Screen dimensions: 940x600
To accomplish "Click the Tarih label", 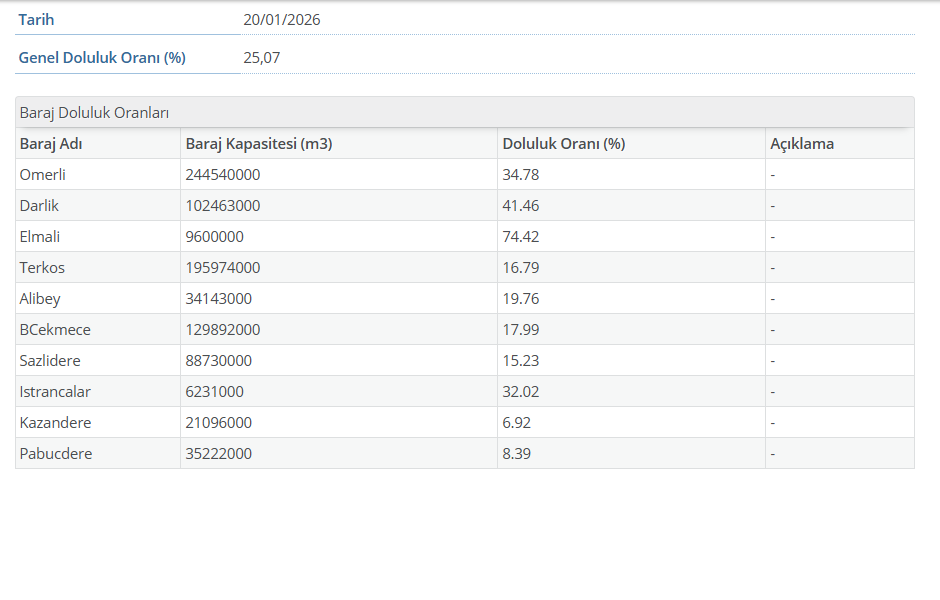I will [36, 20].
